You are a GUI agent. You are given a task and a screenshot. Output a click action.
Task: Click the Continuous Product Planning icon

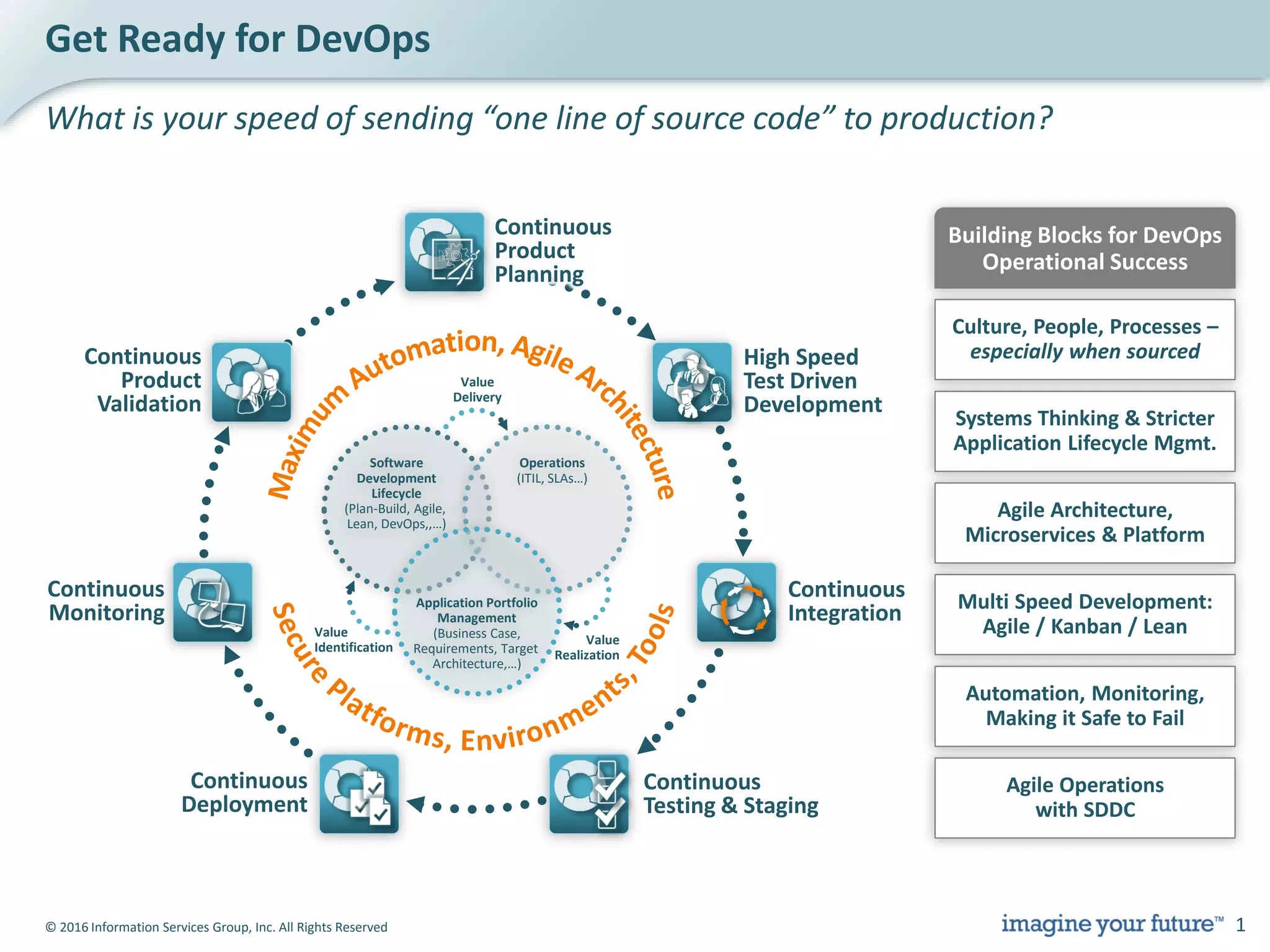(x=444, y=252)
